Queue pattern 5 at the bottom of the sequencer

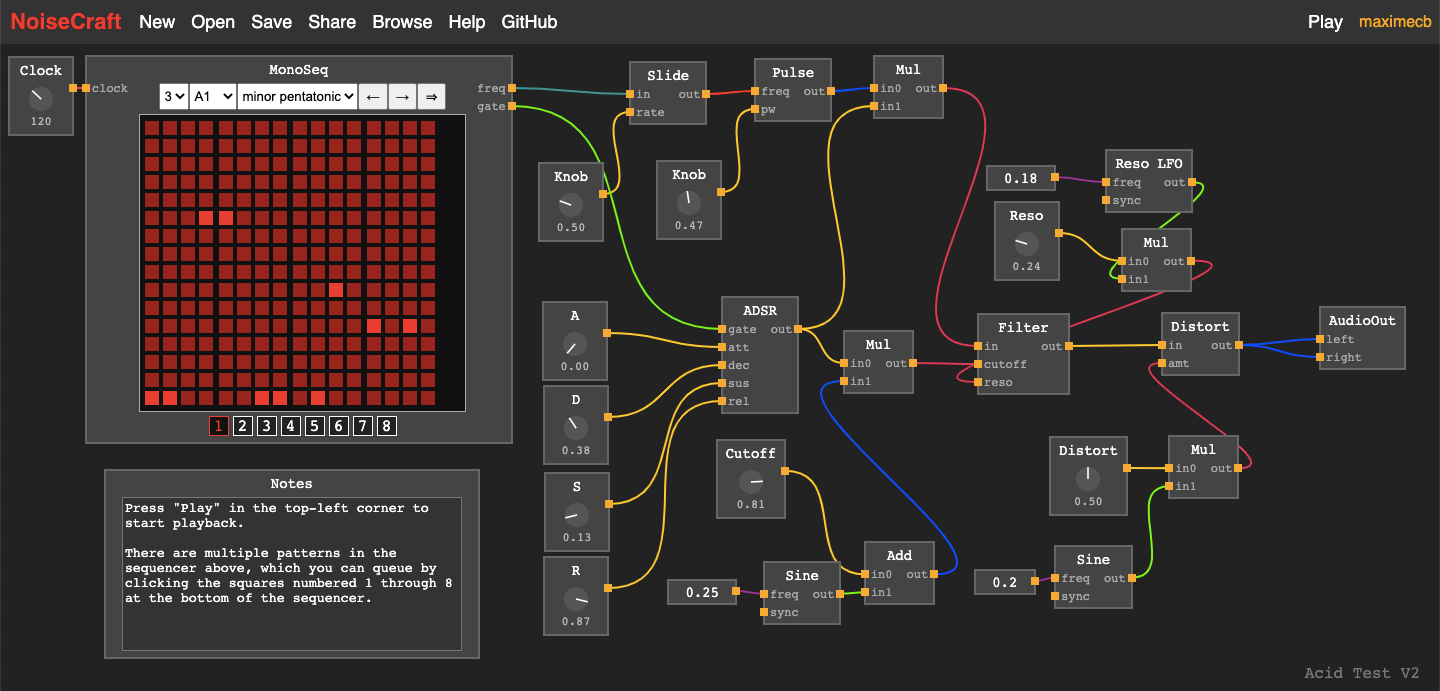click(314, 425)
